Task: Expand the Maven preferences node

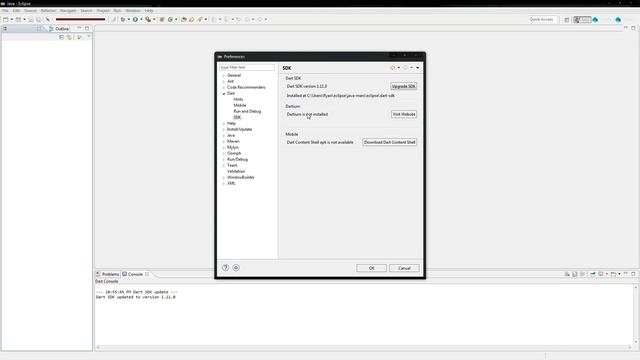Action: click(x=224, y=141)
